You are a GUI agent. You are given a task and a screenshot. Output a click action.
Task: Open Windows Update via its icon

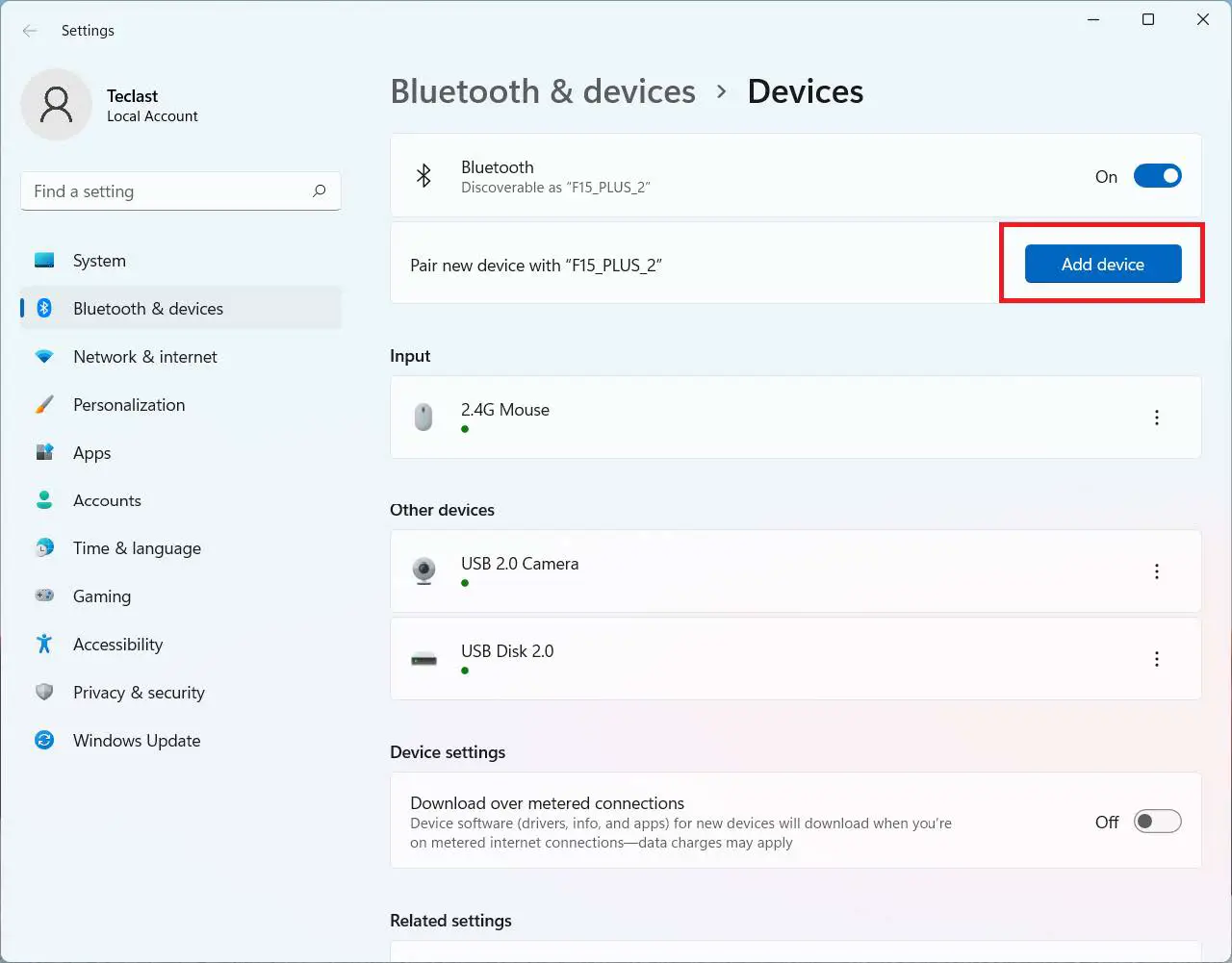[x=44, y=741]
